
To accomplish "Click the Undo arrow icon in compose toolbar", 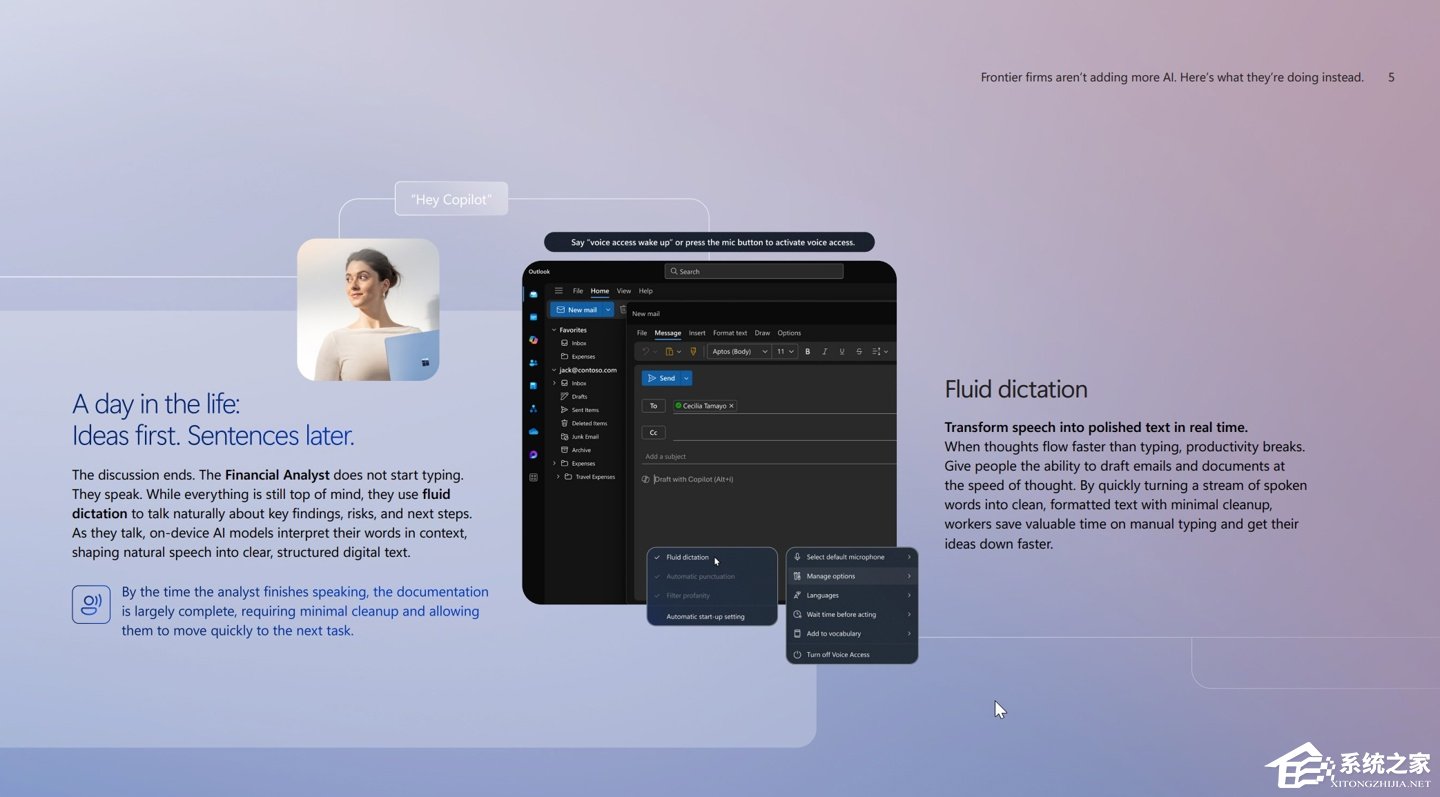I will 646,351.
